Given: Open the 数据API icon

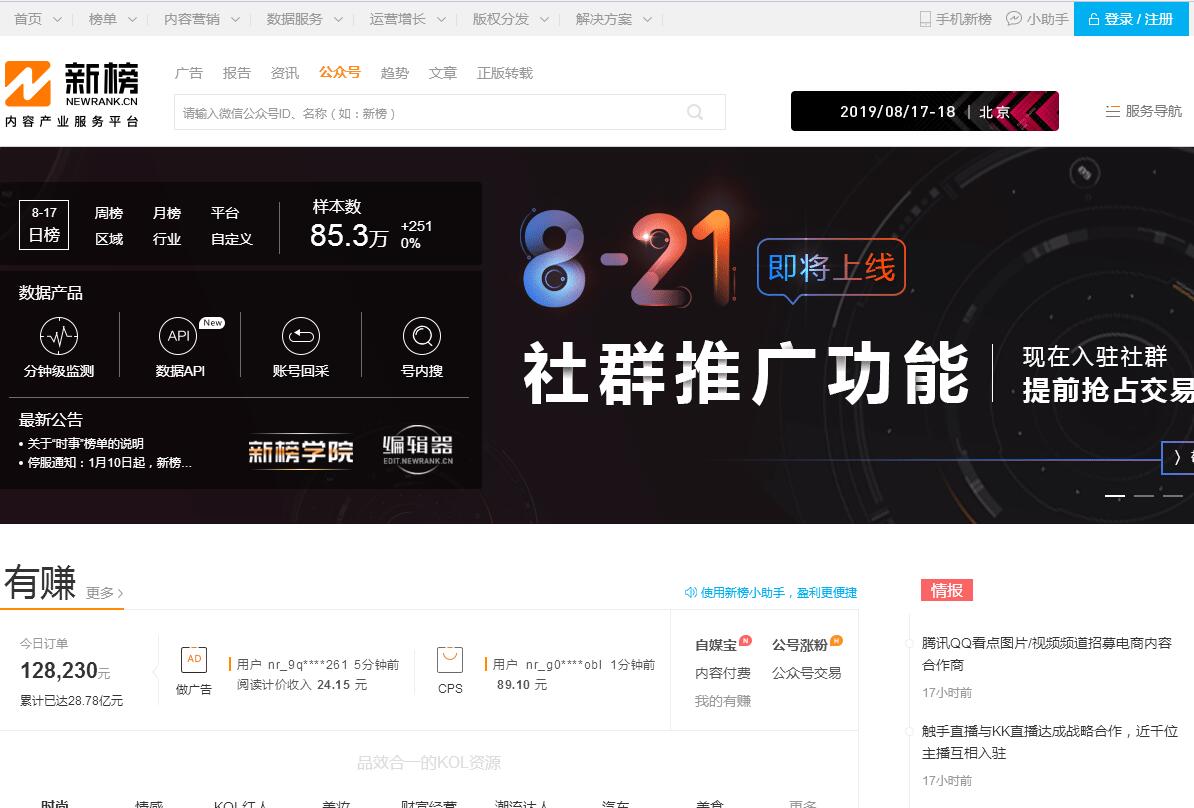Looking at the screenshot, I should pos(179,336).
